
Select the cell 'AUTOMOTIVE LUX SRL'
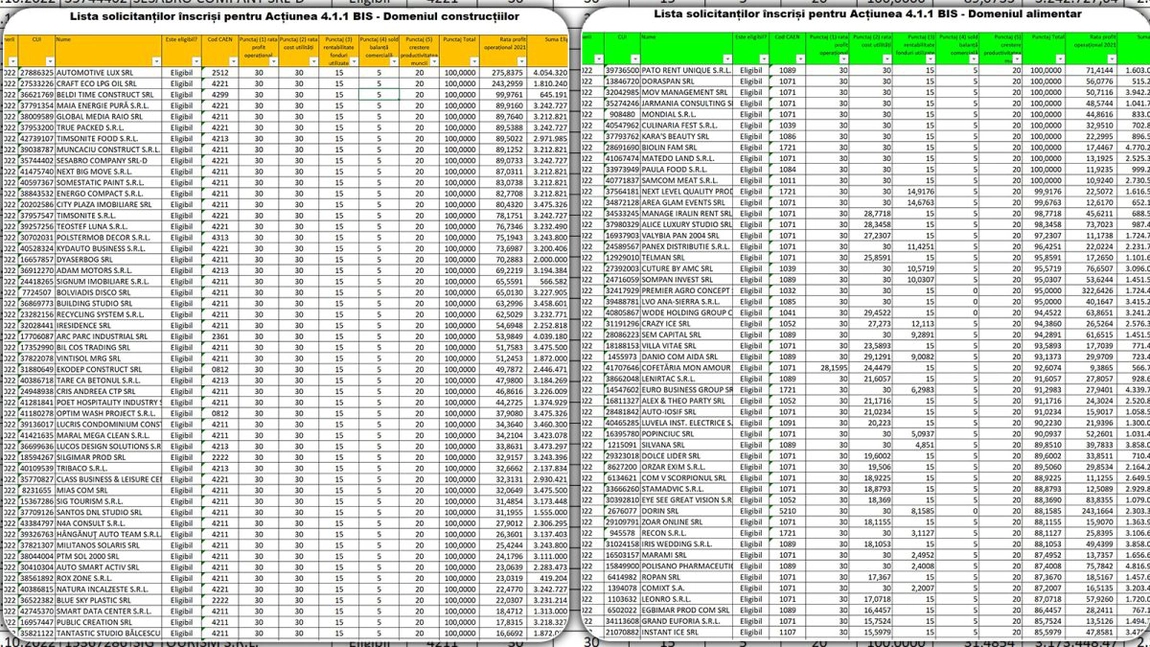coord(109,73)
